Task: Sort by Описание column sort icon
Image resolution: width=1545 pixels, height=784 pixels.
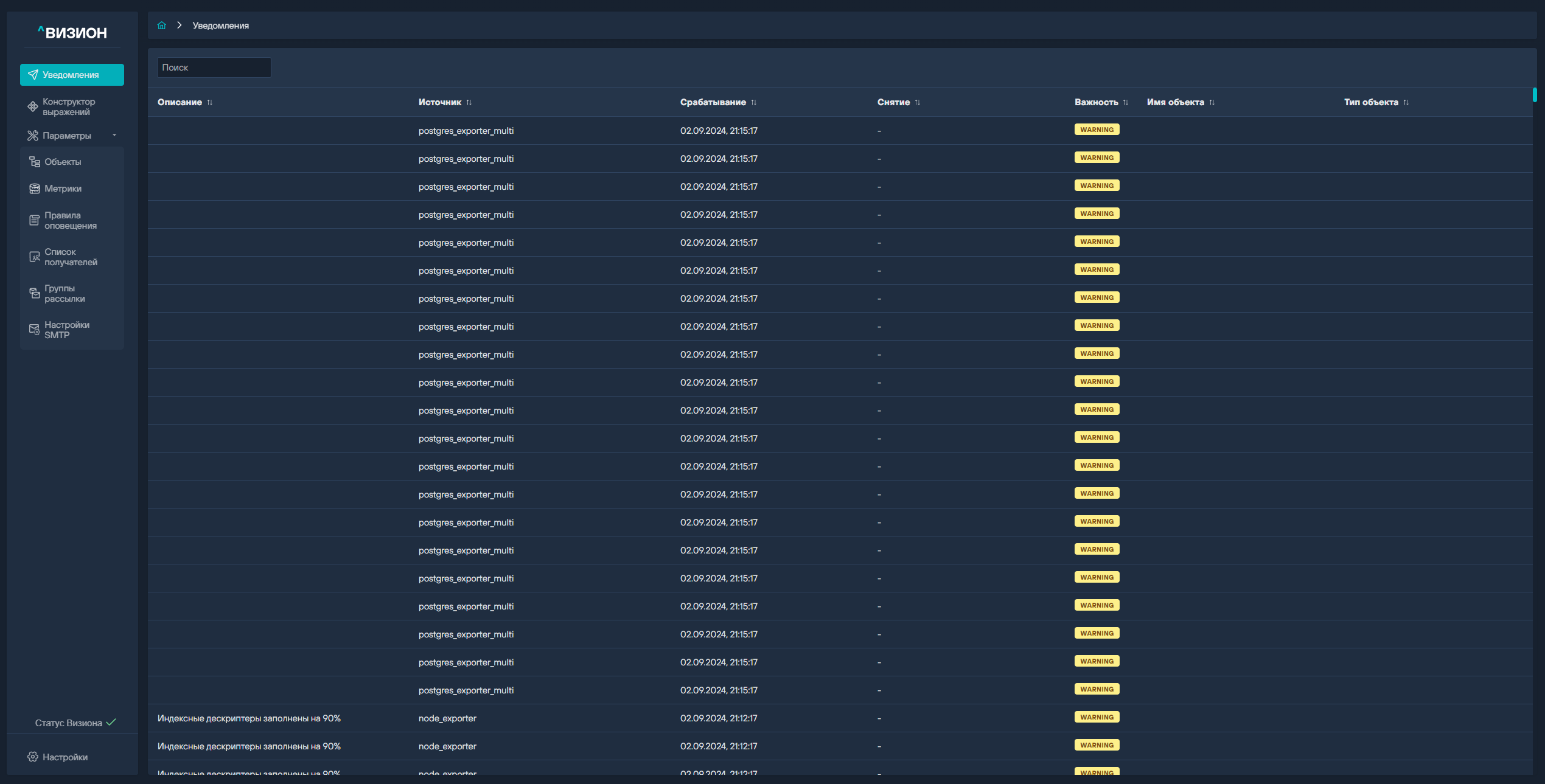Action: pyautogui.click(x=210, y=102)
